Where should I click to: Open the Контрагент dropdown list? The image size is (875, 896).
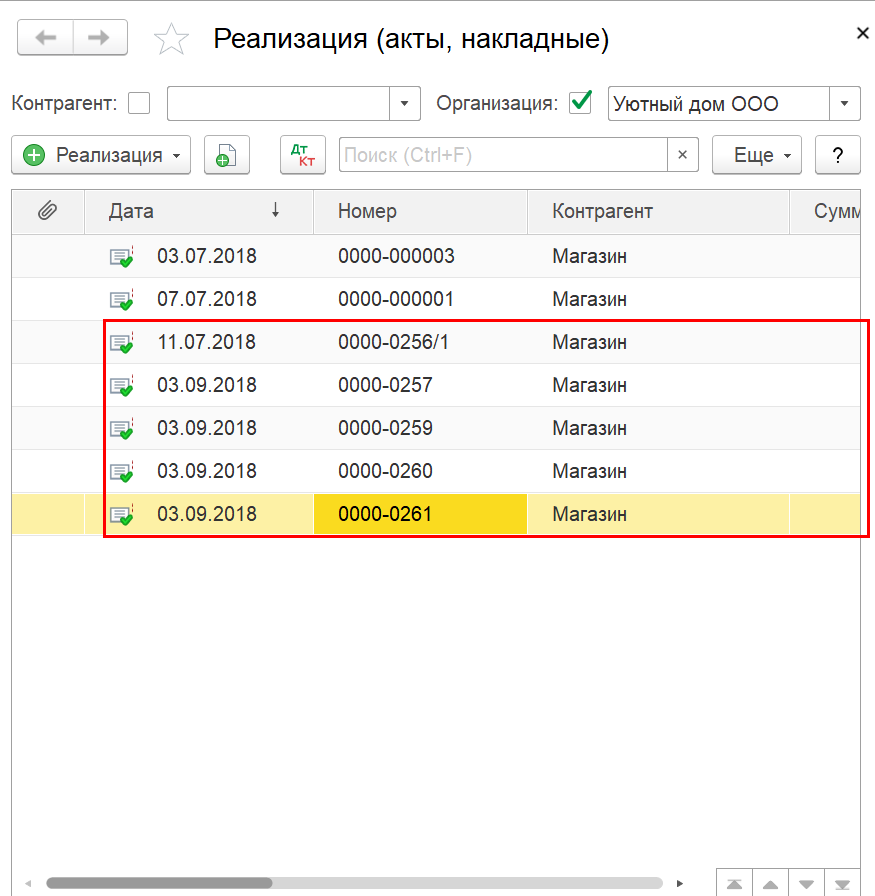(405, 103)
